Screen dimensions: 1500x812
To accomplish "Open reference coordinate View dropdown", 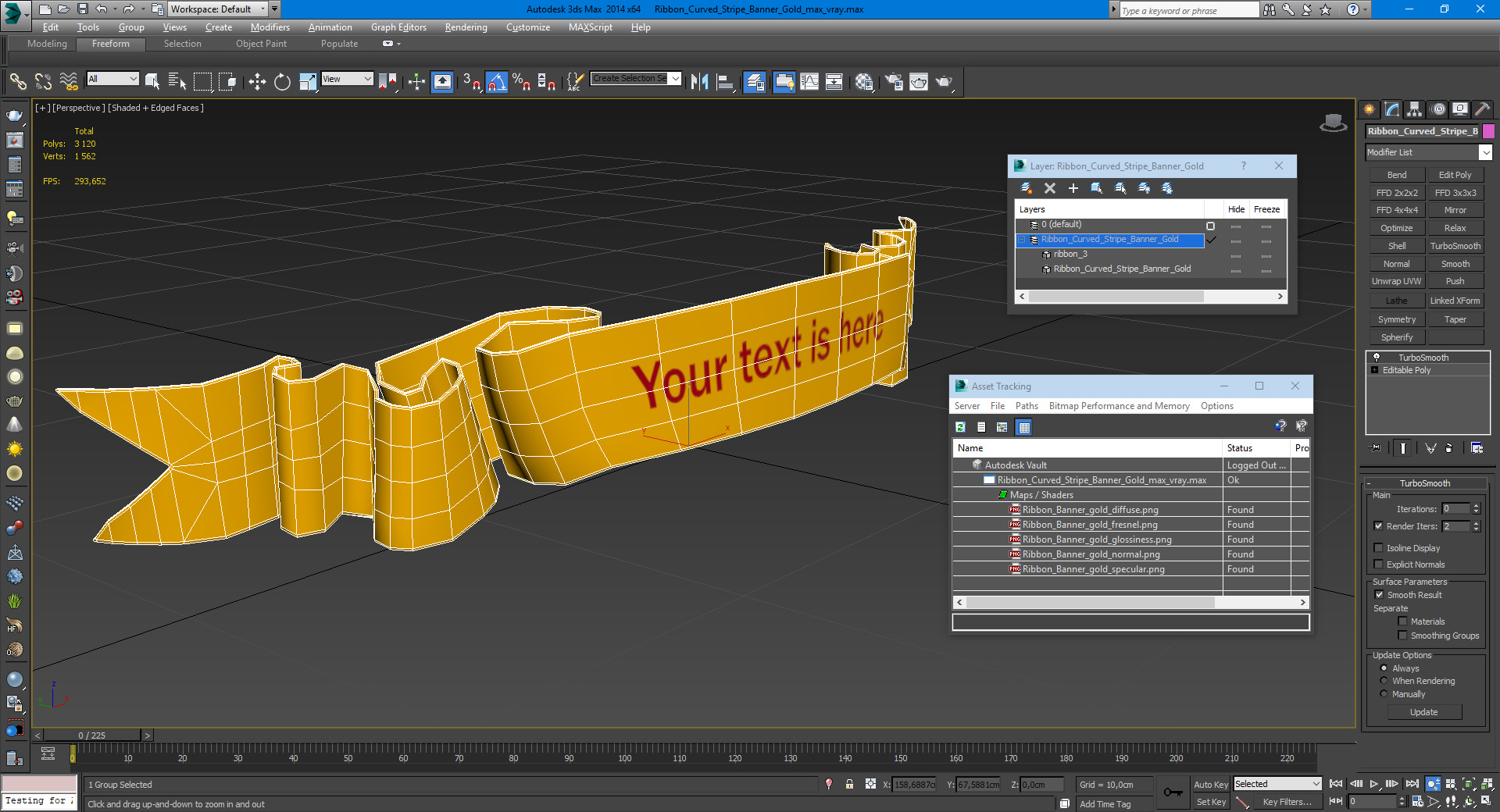I will point(347,79).
